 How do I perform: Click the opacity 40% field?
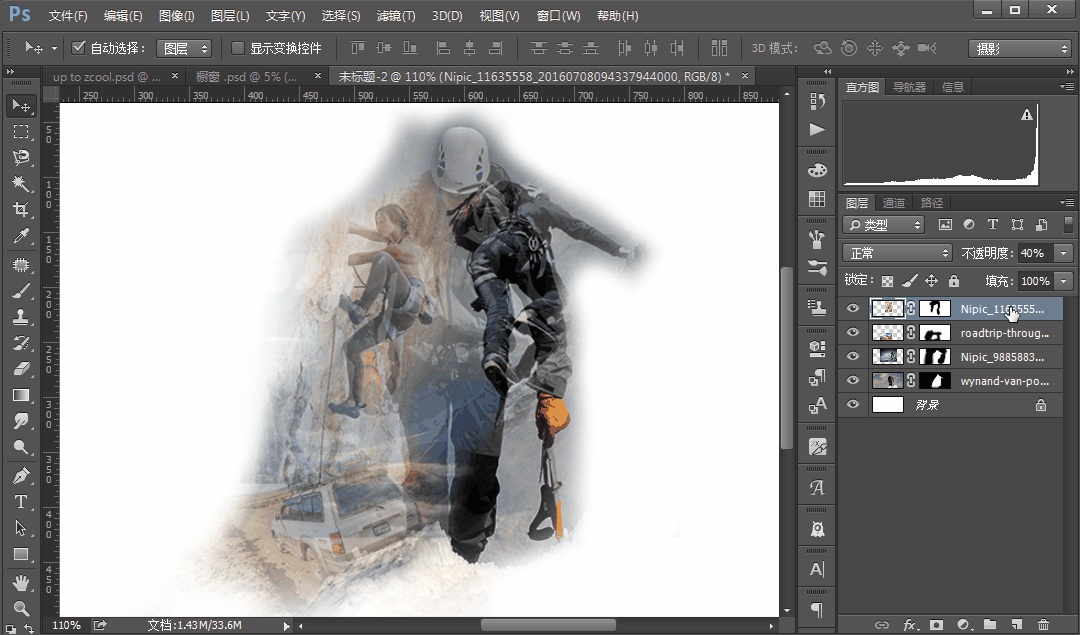1035,253
